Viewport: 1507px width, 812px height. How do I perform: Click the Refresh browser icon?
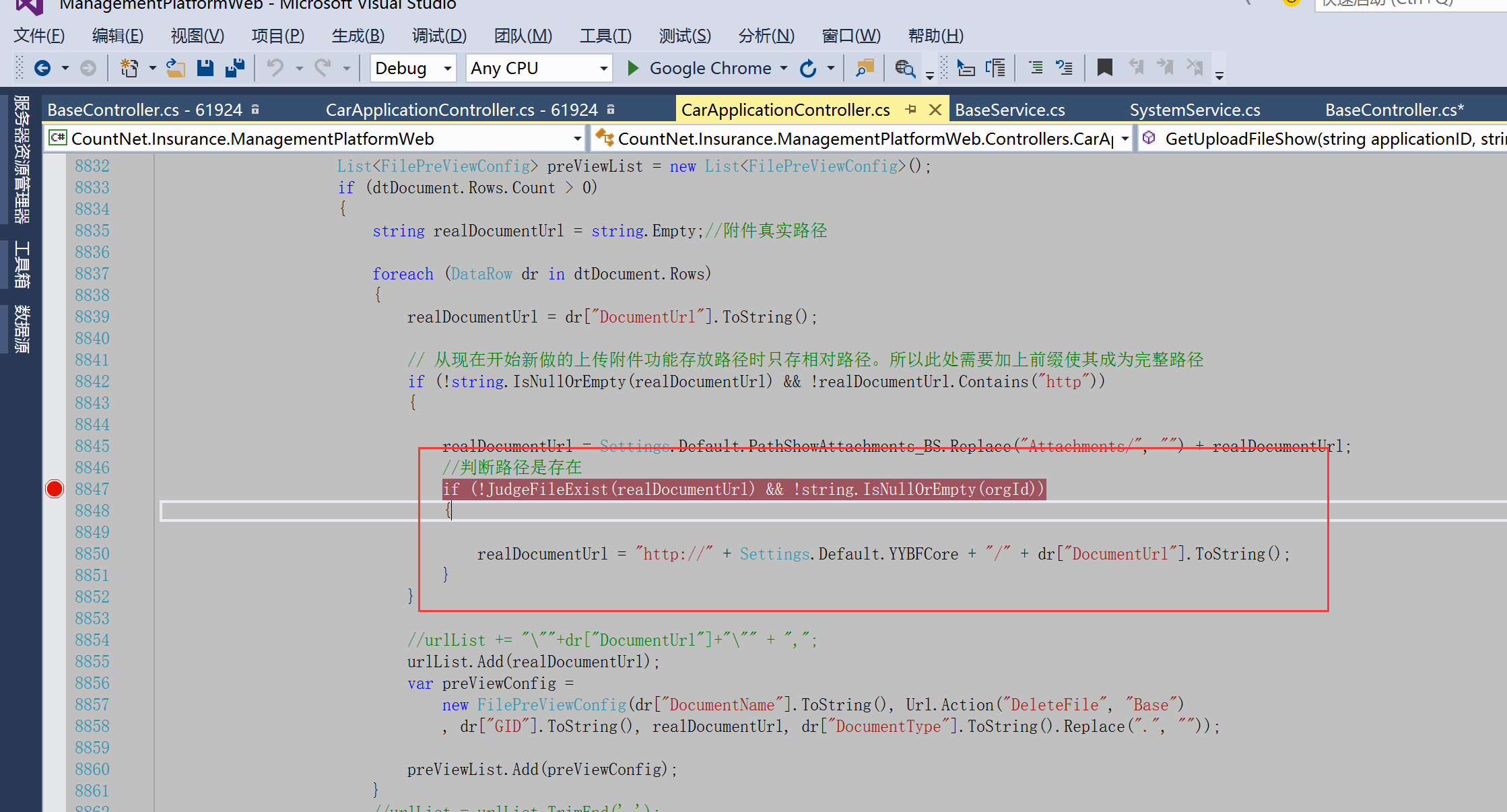(x=808, y=68)
